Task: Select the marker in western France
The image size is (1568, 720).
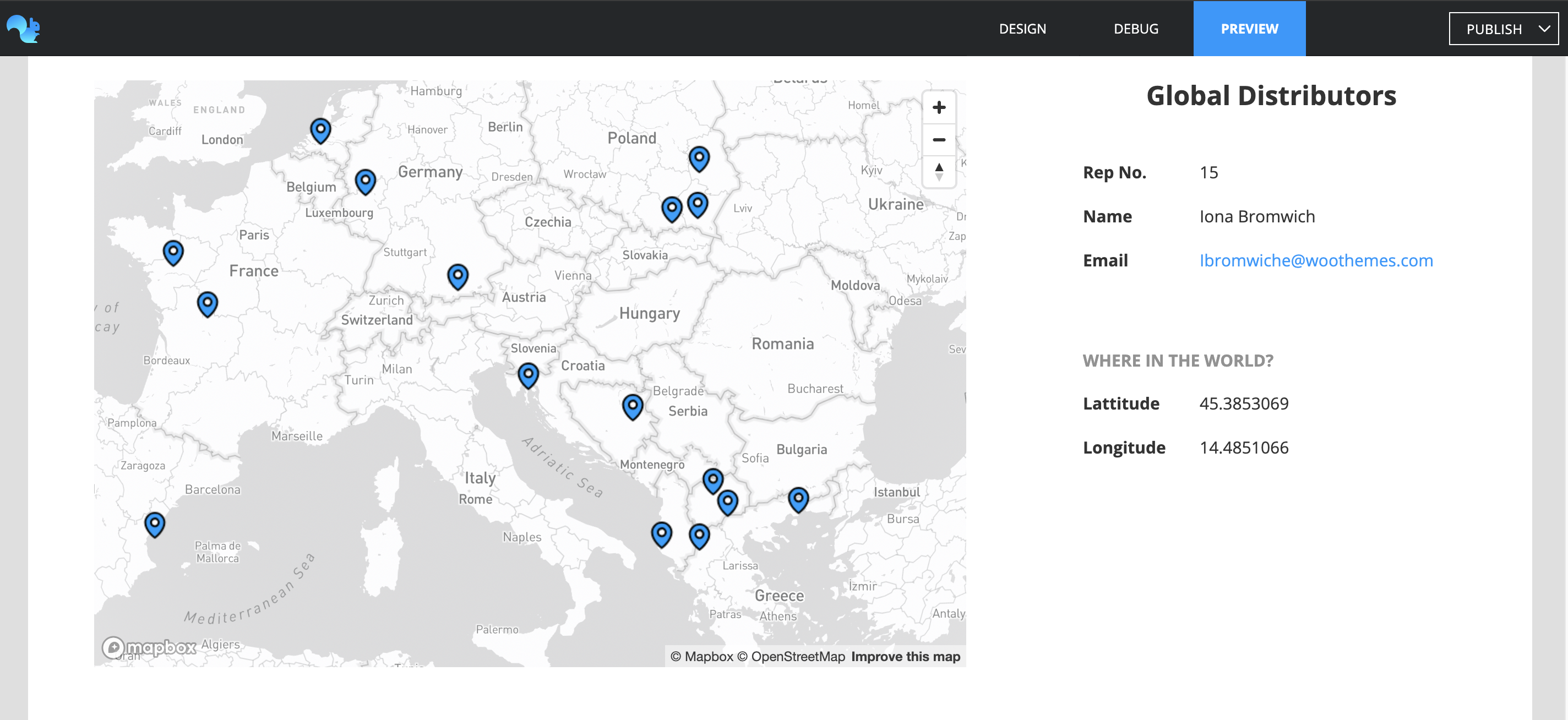Action: click(x=173, y=251)
